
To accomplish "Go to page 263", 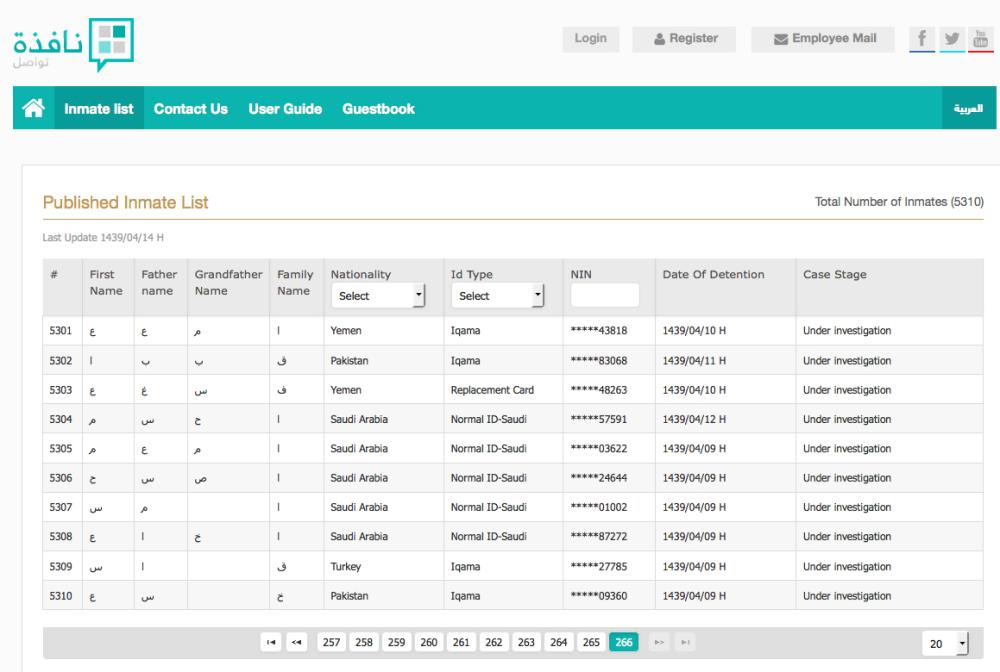I will 526,642.
